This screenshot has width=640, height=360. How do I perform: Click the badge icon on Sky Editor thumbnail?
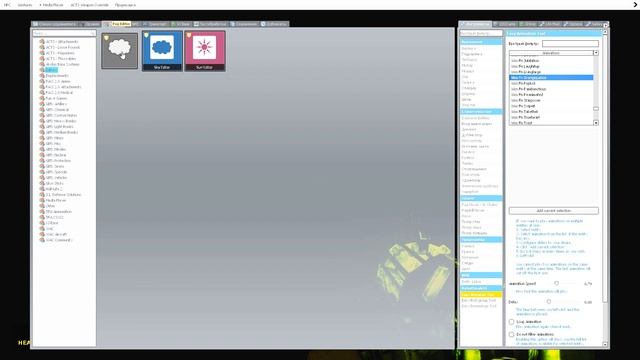coord(147,36)
